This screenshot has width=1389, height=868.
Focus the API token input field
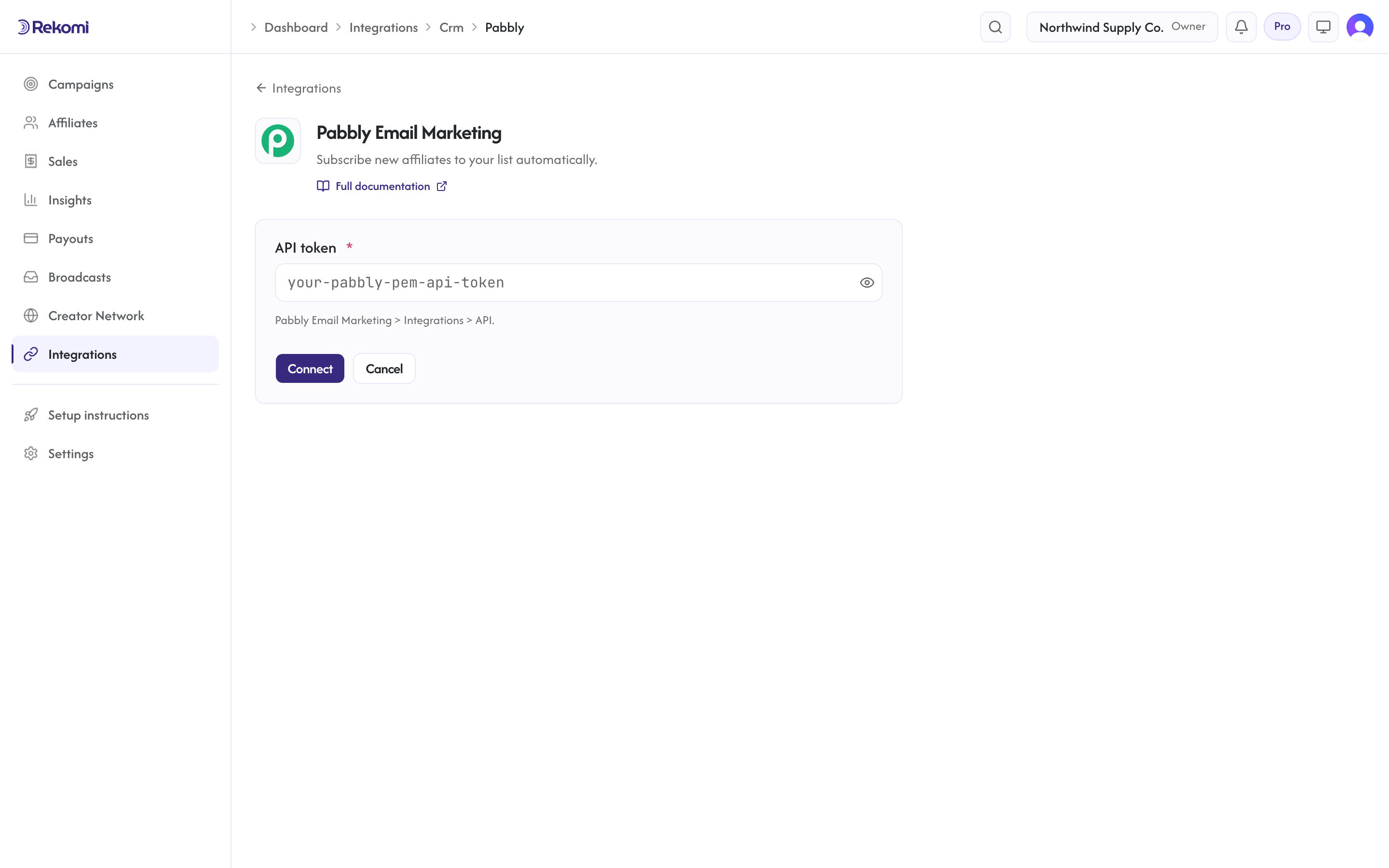point(578,283)
